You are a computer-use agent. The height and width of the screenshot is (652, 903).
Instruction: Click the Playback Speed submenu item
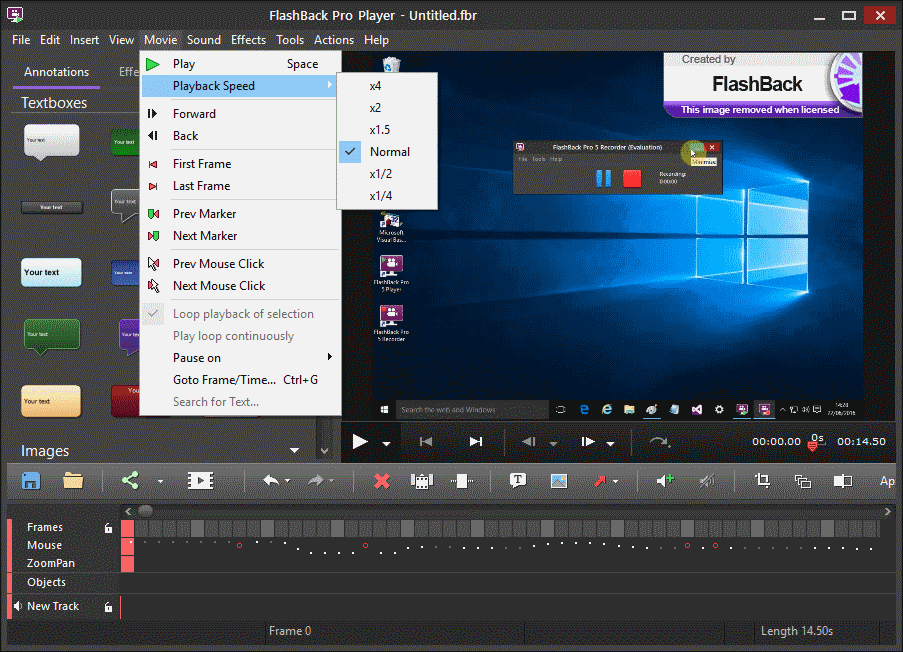[x=240, y=86]
